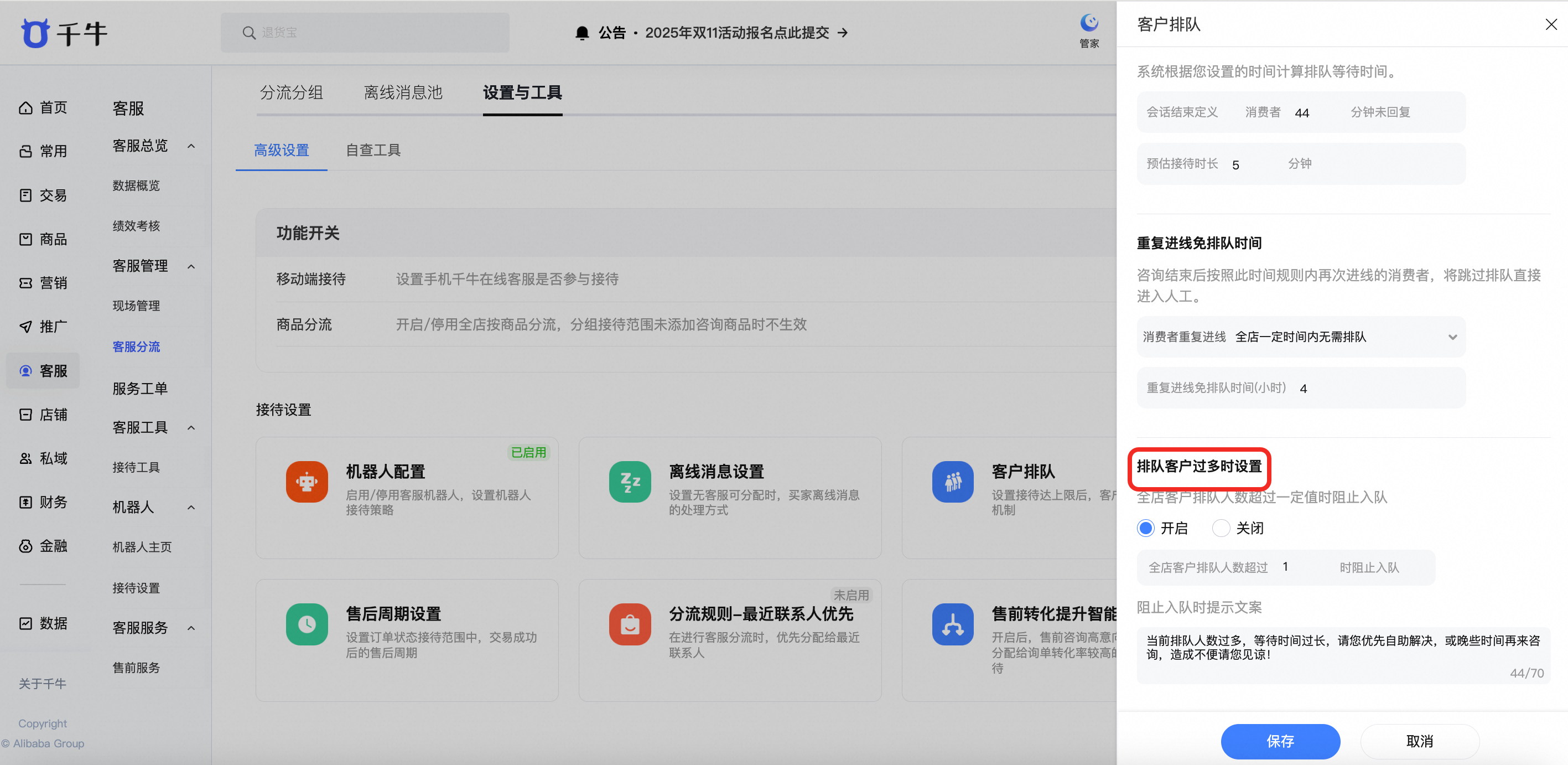
Task: Click the 已启用 status badge
Action: [528, 453]
